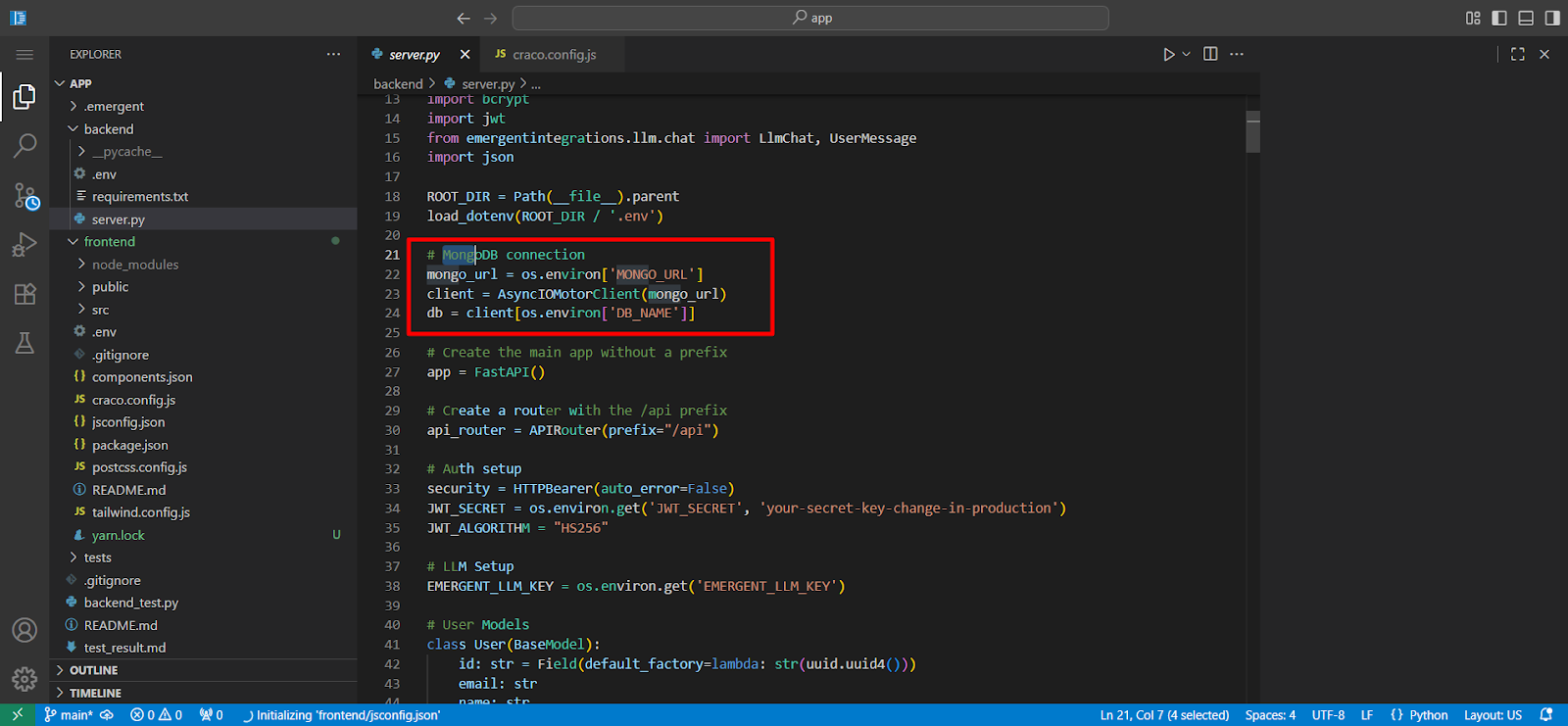
Task: Open requirements.txt in the explorer
Action: pos(204,197)
